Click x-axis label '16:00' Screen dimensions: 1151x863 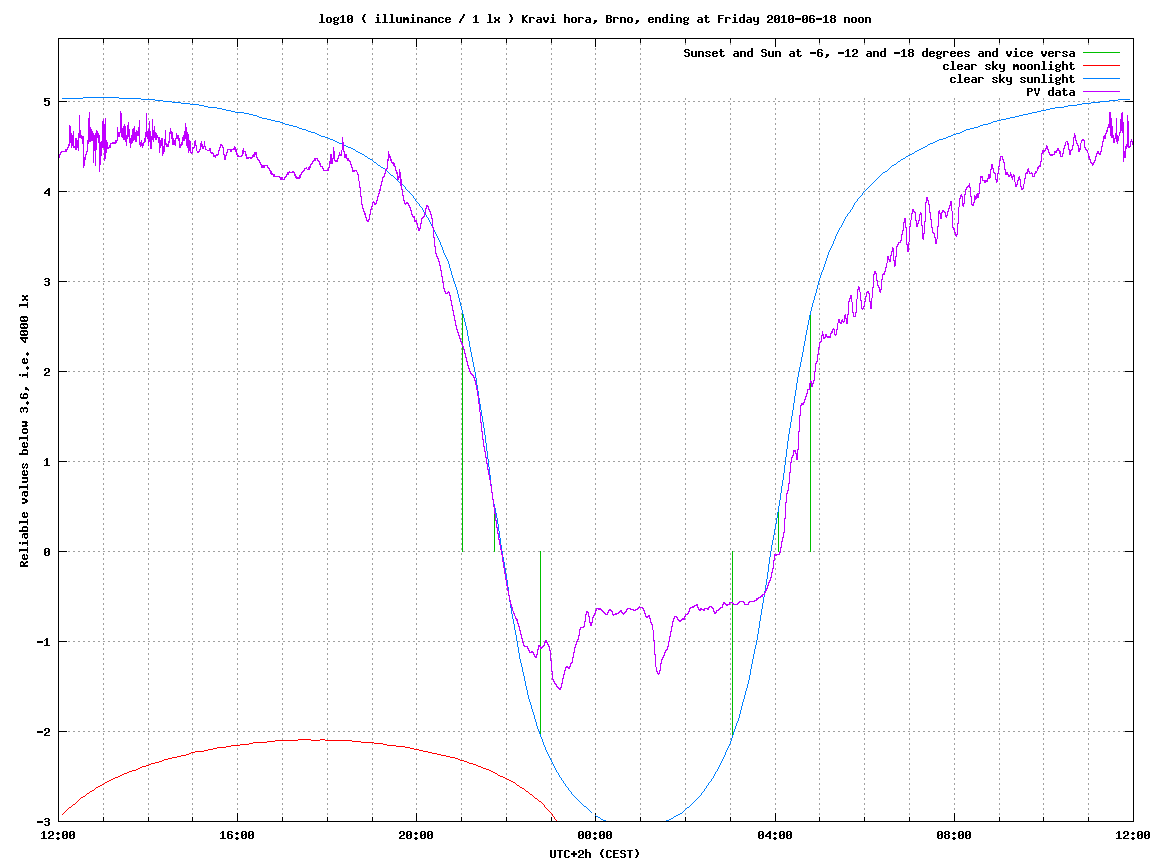click(237, 835)
